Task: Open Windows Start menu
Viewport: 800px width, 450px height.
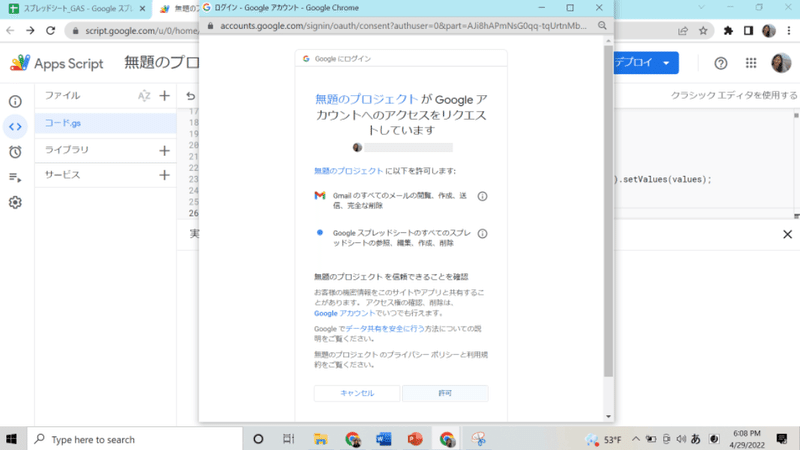Action: 11,439
